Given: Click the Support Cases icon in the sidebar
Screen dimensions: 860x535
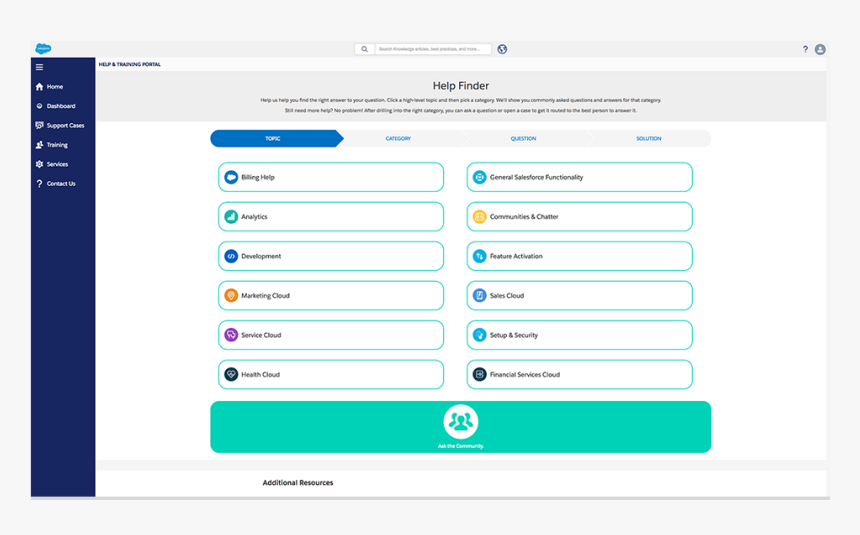Looking at the screenshot, I should pyautogui.click(x=39, y=125).
